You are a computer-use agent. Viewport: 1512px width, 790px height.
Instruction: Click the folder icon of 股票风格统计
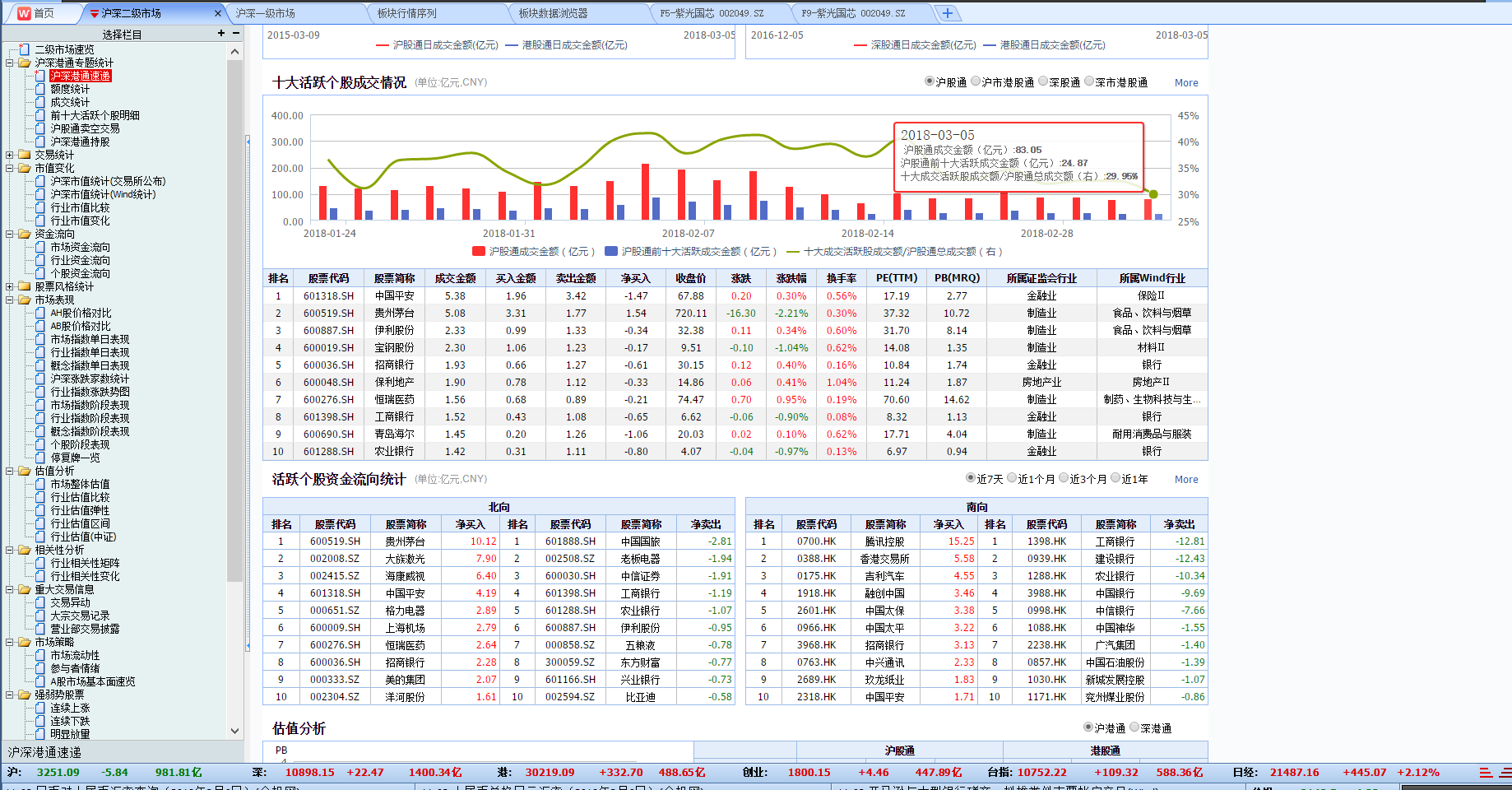(25, 286)
